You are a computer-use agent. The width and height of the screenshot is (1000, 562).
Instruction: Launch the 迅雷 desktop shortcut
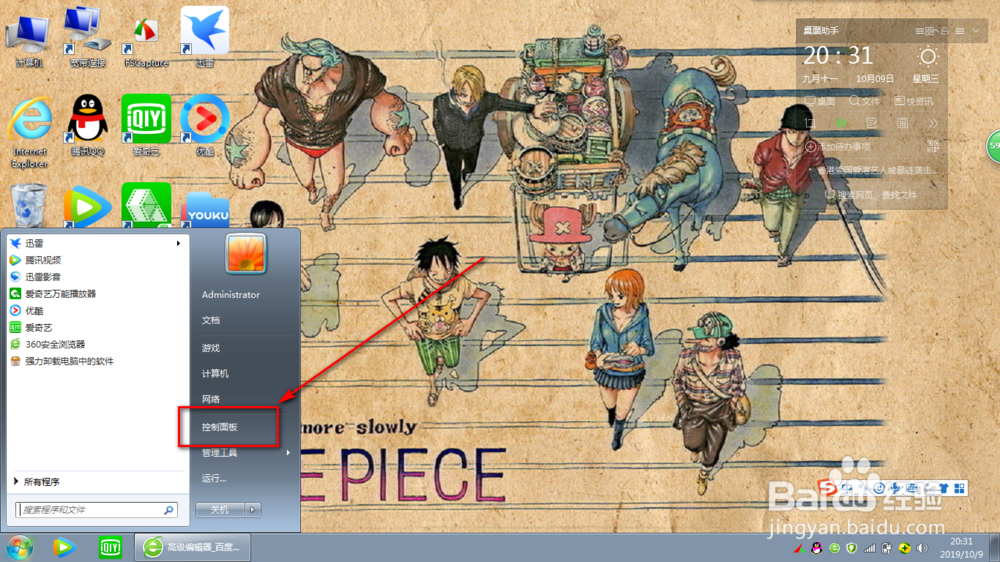coord(205,37)
